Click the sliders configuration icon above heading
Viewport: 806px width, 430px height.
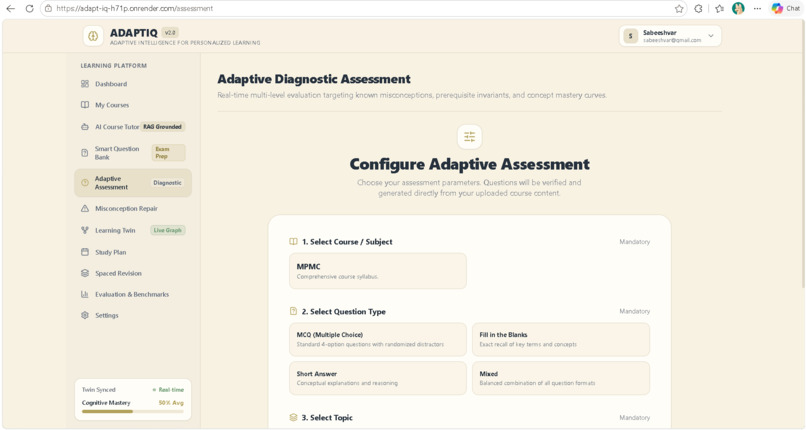[x=469, y=137]
